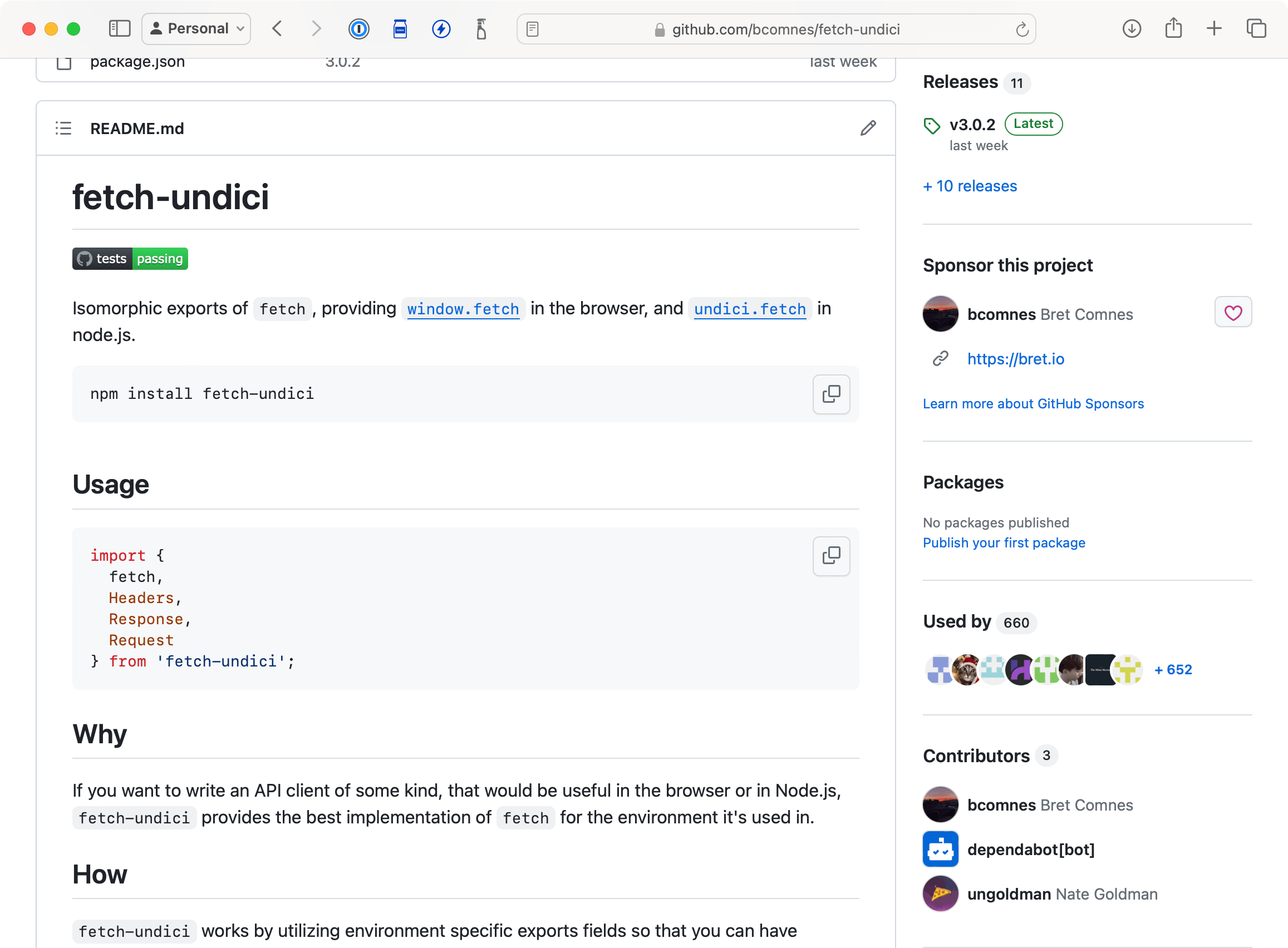1288x948 pixels.
Task: Copy the npm install command
Action: [831, 394]
